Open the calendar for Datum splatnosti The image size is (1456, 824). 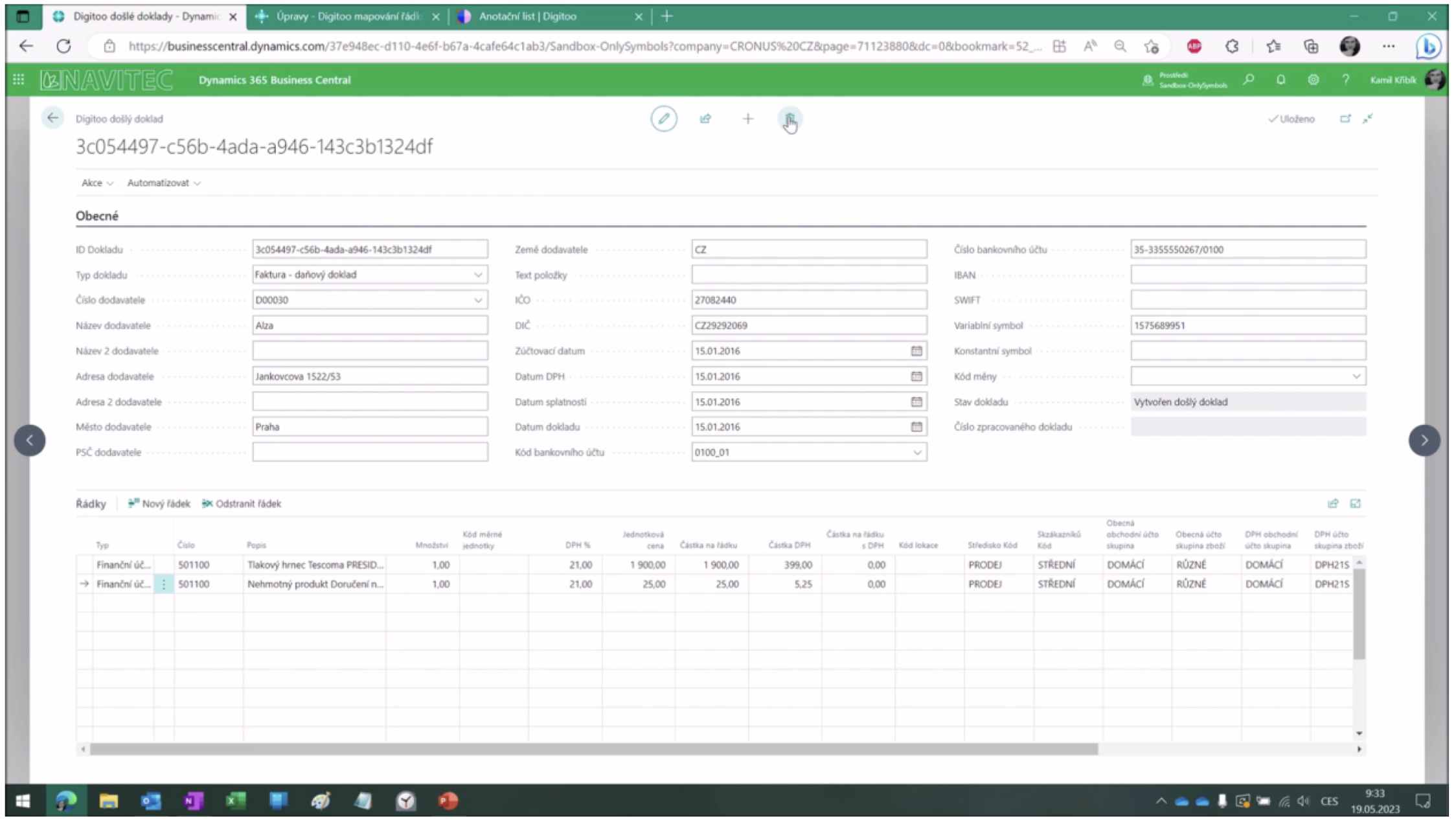(x=916, y=402)
